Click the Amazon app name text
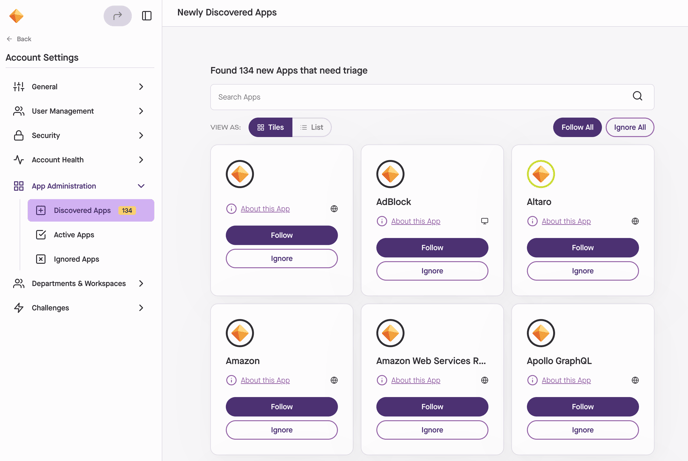Image resolution: width=688 pixels, height=461 pixels. [x=243, y=361]
